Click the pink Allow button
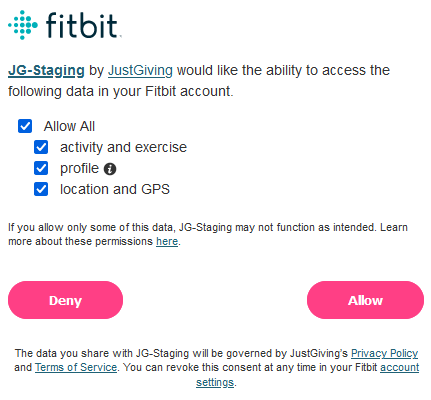The width and height of the screenshot is (431, 400). 365,300
